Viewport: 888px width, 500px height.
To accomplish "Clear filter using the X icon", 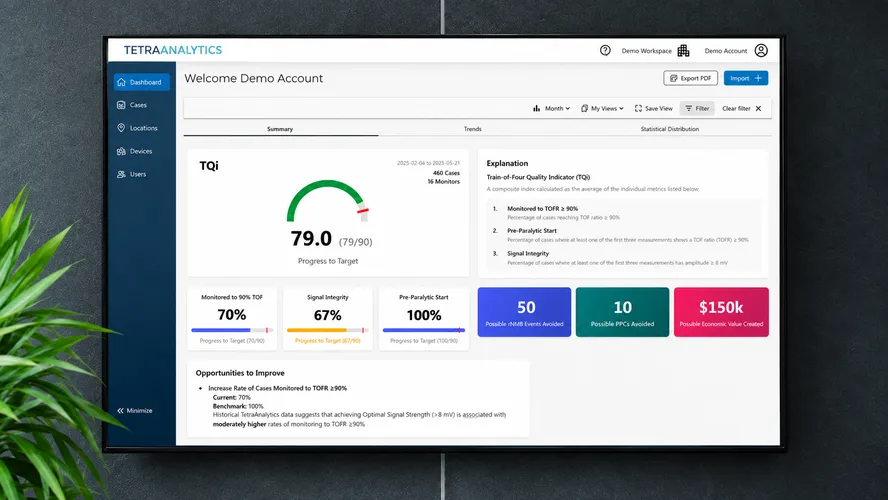I will 758,108.
